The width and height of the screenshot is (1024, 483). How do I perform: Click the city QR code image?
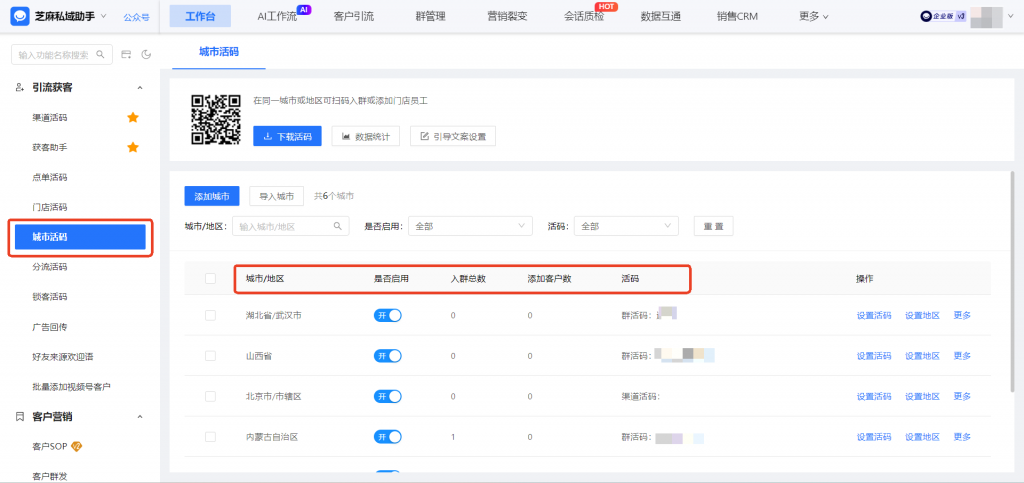click(216, 120)
